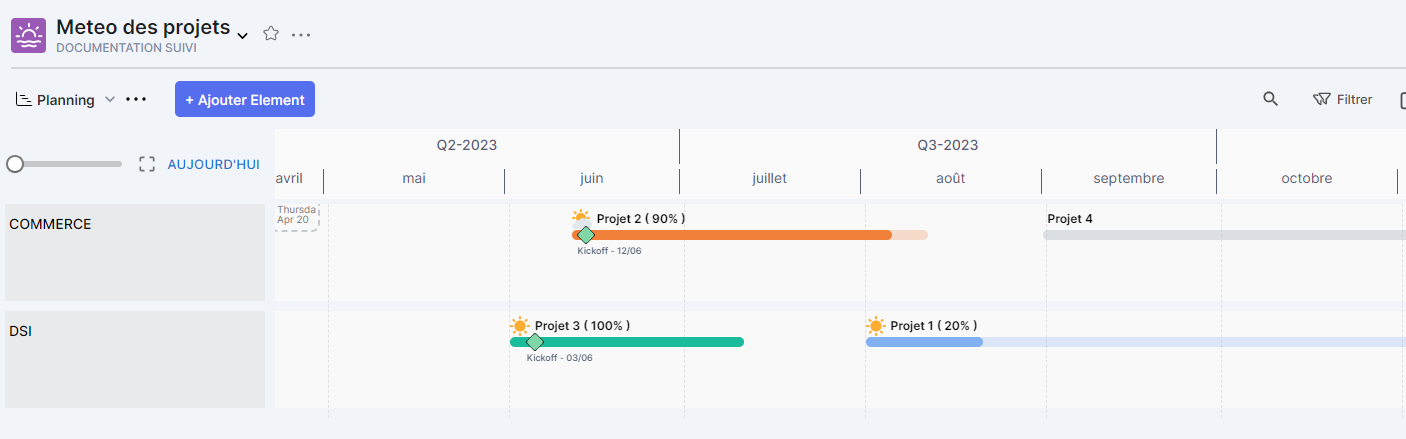Click the partly cloudy icon beside Projet 2

(581, 218)
